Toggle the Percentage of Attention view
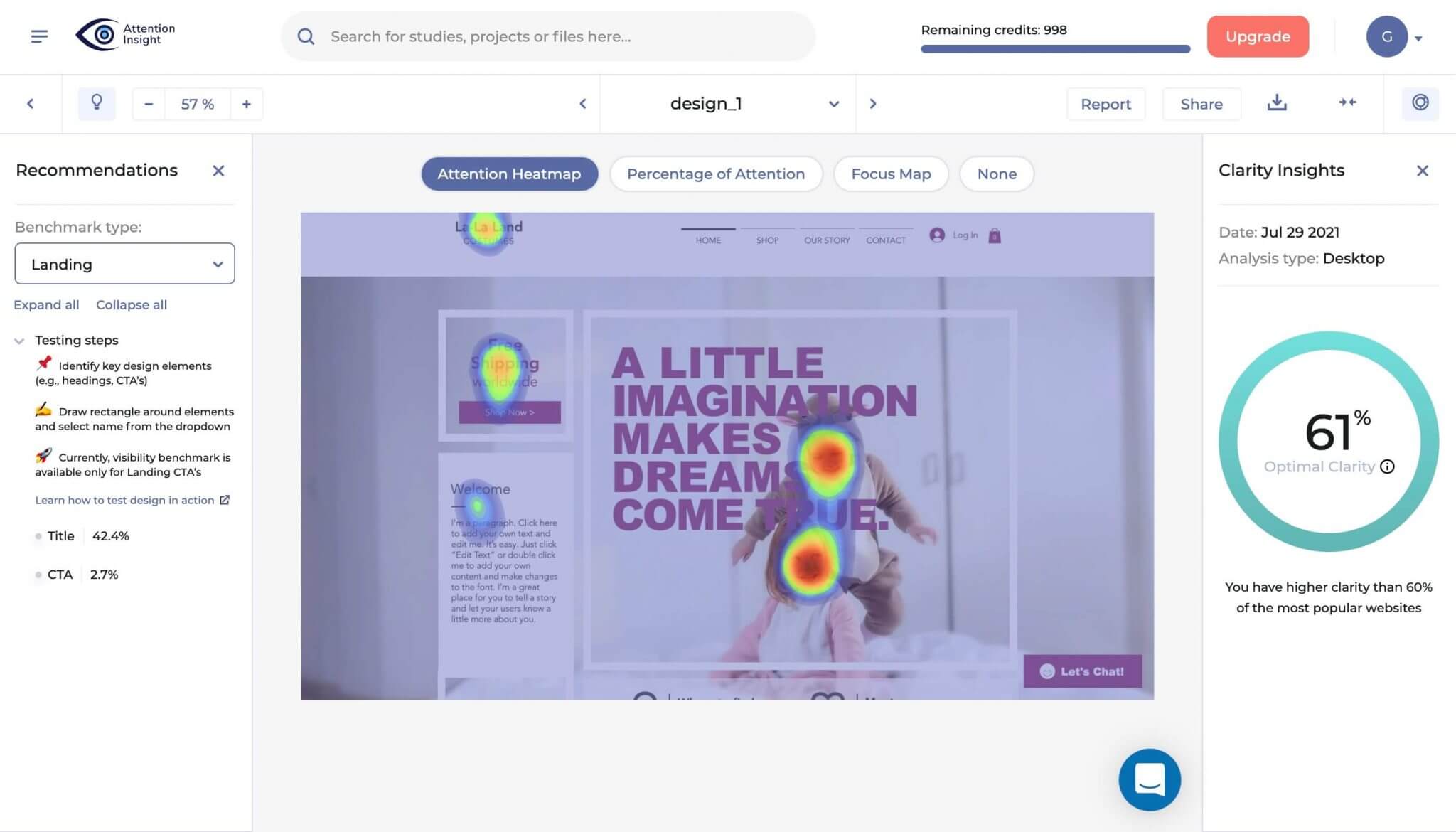The height and width of the screenshot is (832, 1456). pyautogui.click(x=715, y=173)
